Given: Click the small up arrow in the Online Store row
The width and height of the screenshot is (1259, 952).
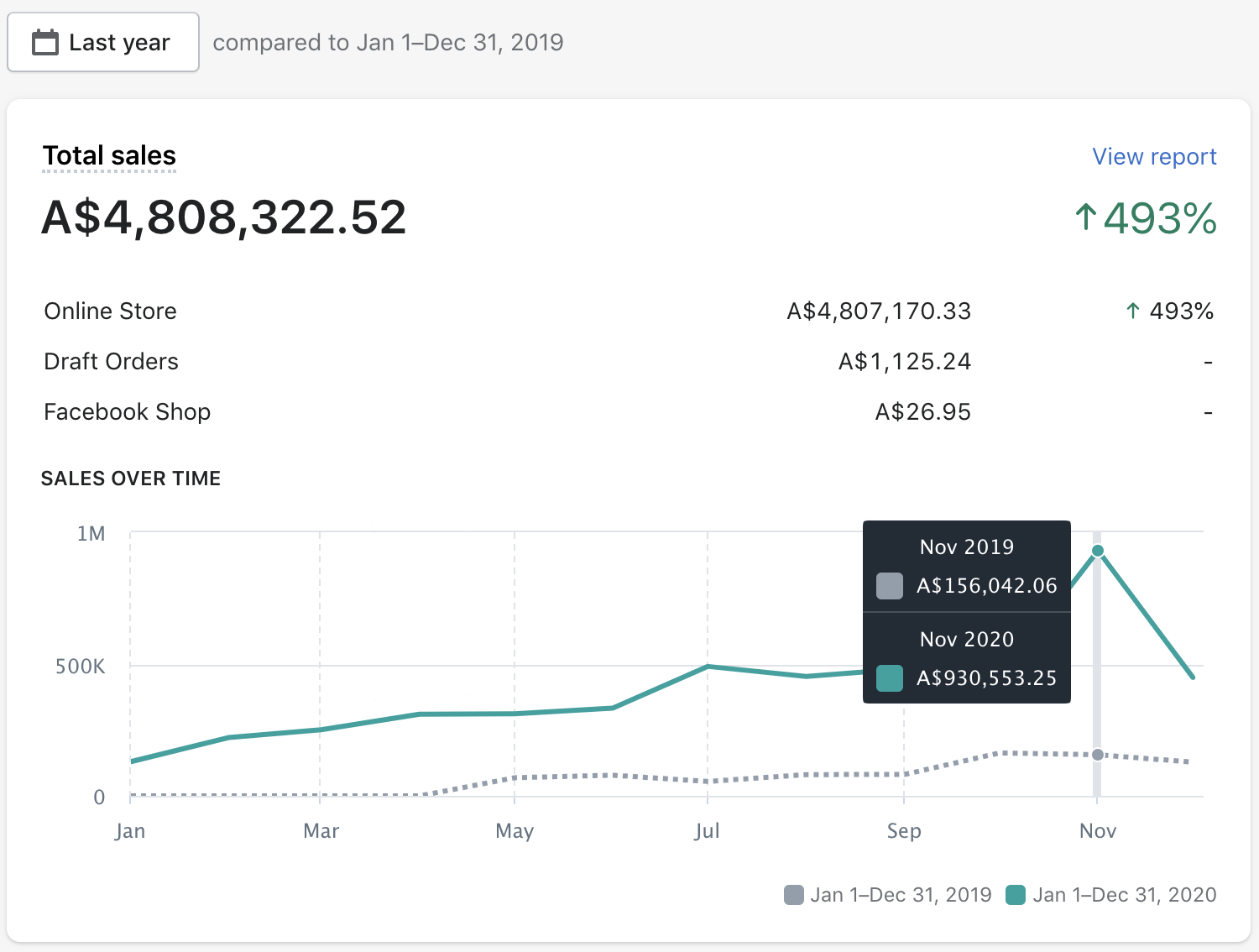Looking at the screenshot, I should point(1132,311).
